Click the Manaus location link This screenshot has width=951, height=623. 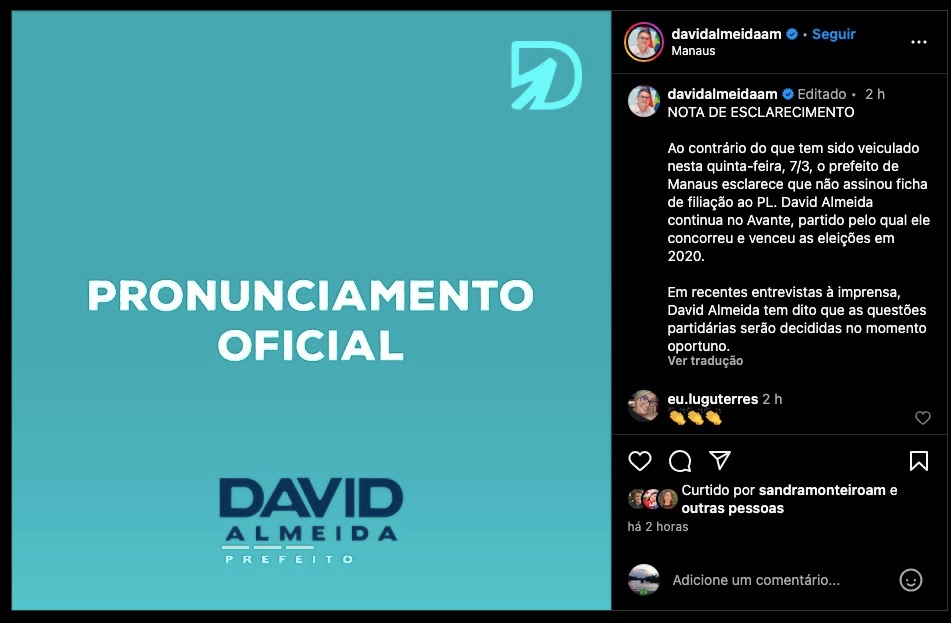[693, 51]
